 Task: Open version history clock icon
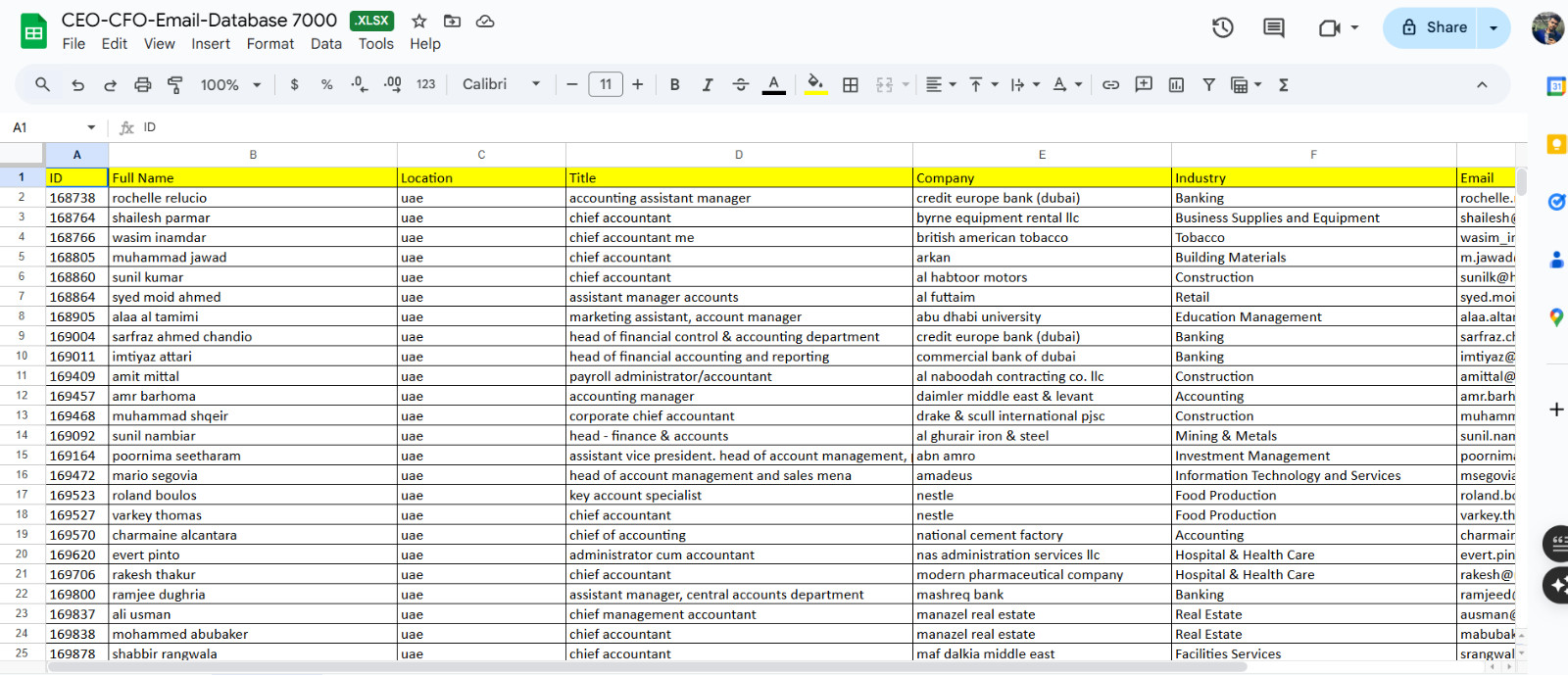pos(1223,27)
